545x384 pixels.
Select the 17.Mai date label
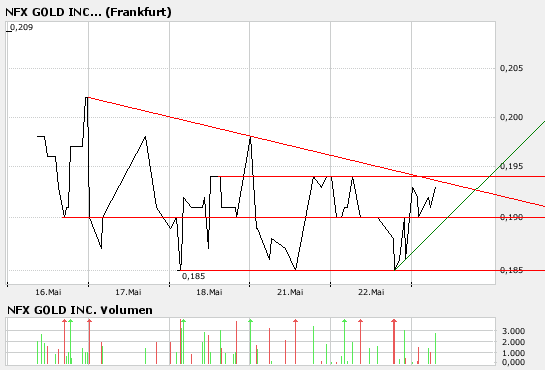(128, 292)
